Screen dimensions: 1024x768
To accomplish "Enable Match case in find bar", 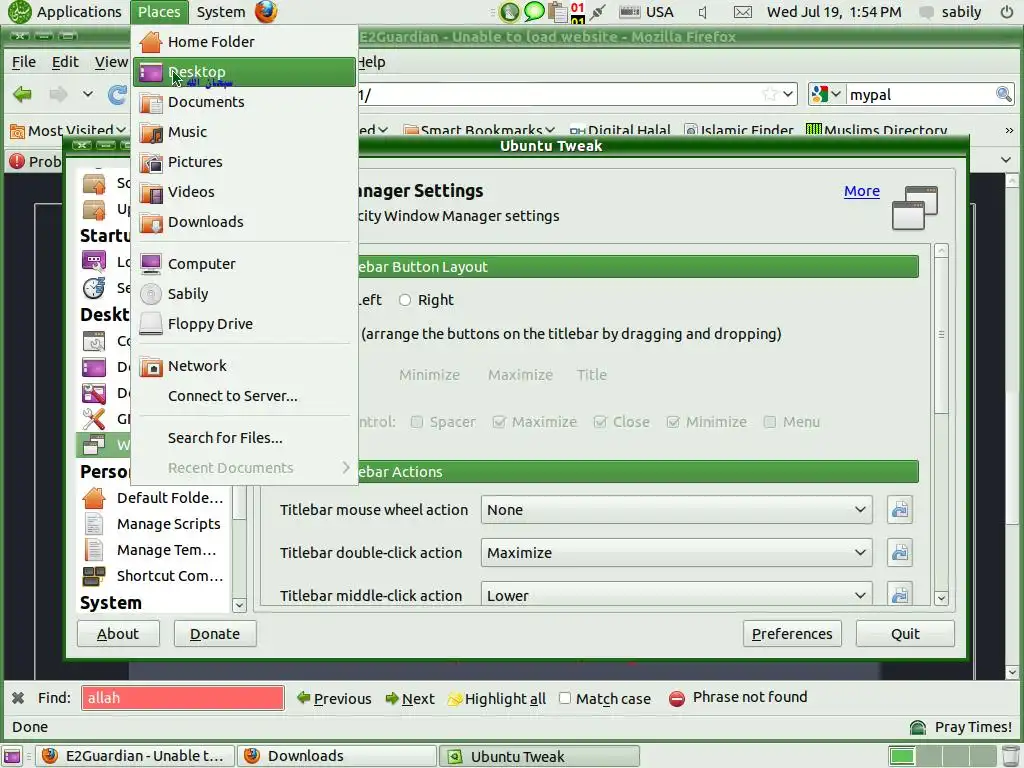I will point(565,698).
